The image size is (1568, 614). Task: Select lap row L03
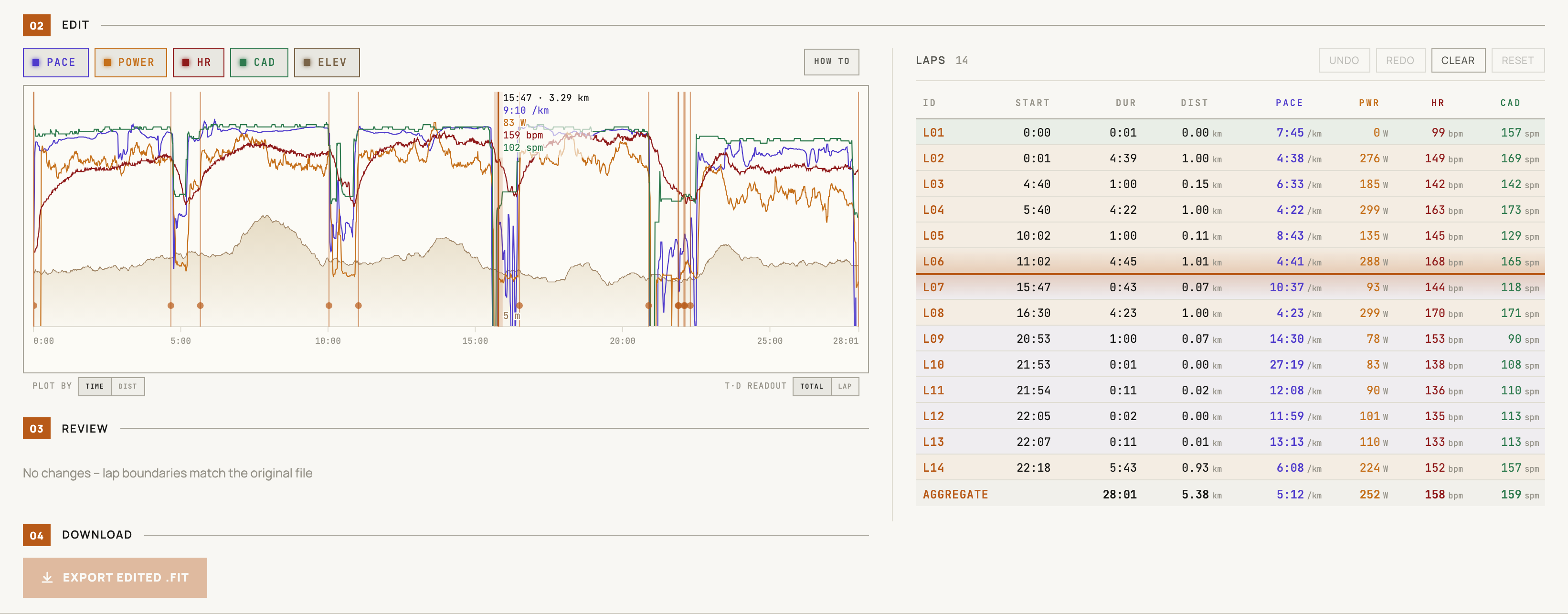[1229, 184]
